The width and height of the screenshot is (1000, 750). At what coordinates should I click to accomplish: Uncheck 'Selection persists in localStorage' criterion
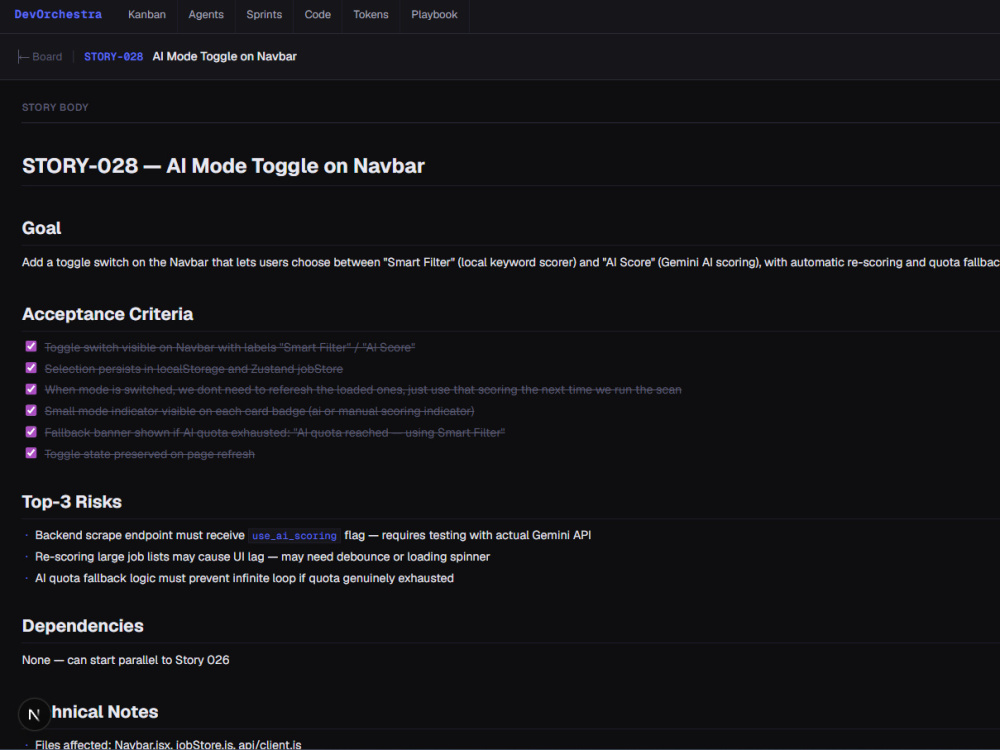(x=31, y=368)
